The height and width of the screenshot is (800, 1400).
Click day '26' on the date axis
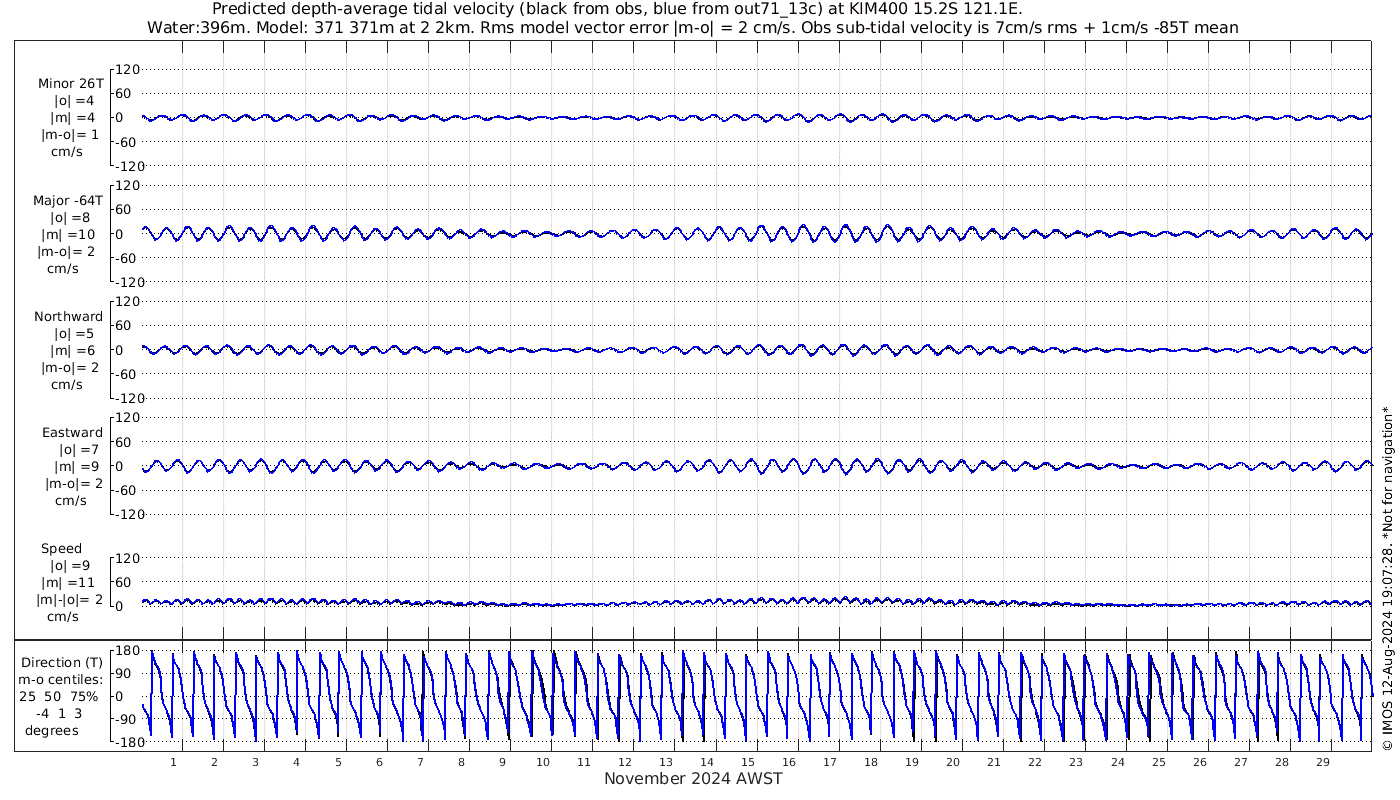tap(1199, 762)
